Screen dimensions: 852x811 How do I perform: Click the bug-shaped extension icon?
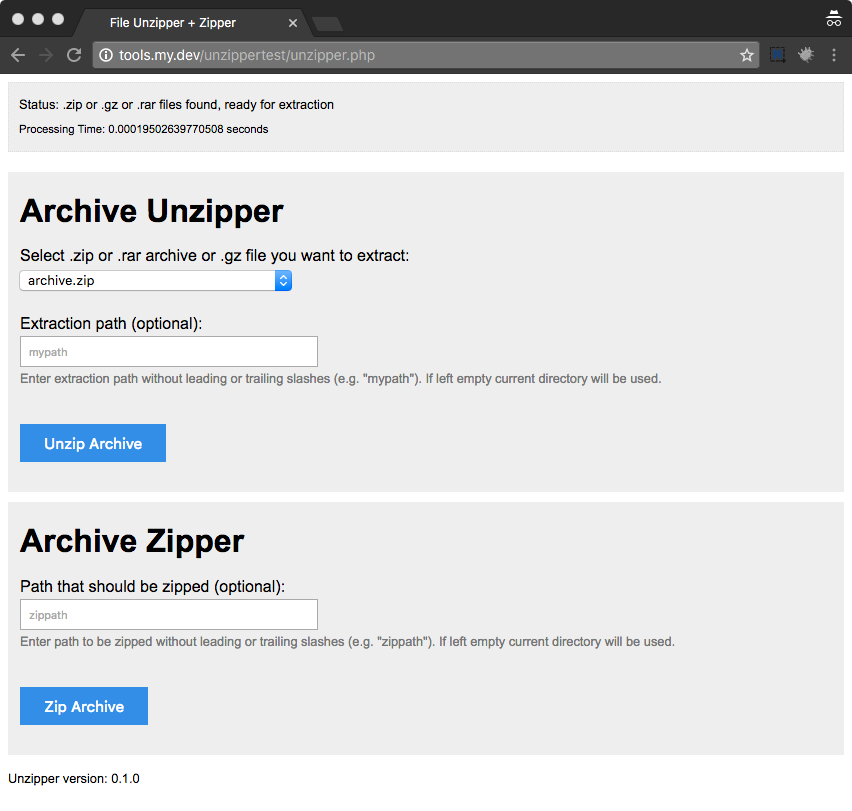point(807,55)
